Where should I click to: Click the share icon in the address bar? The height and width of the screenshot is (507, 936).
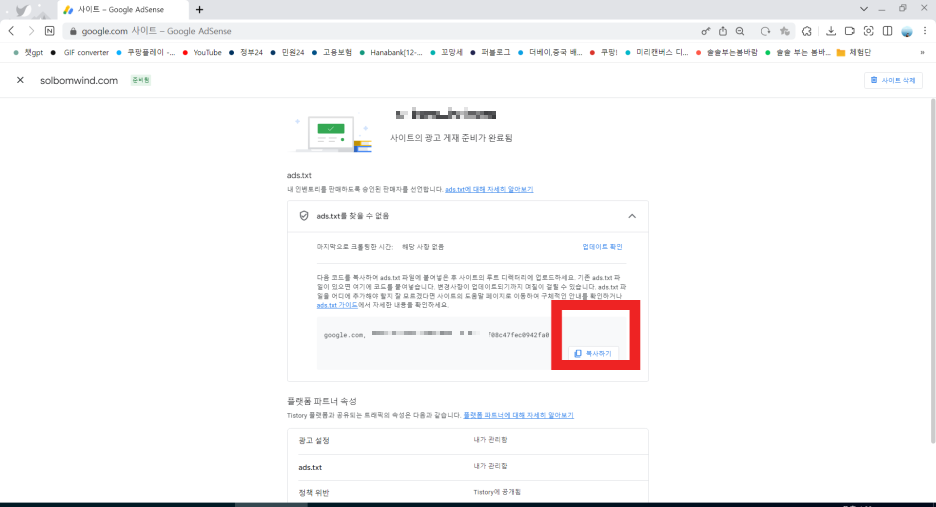click(x=723, y=31)
